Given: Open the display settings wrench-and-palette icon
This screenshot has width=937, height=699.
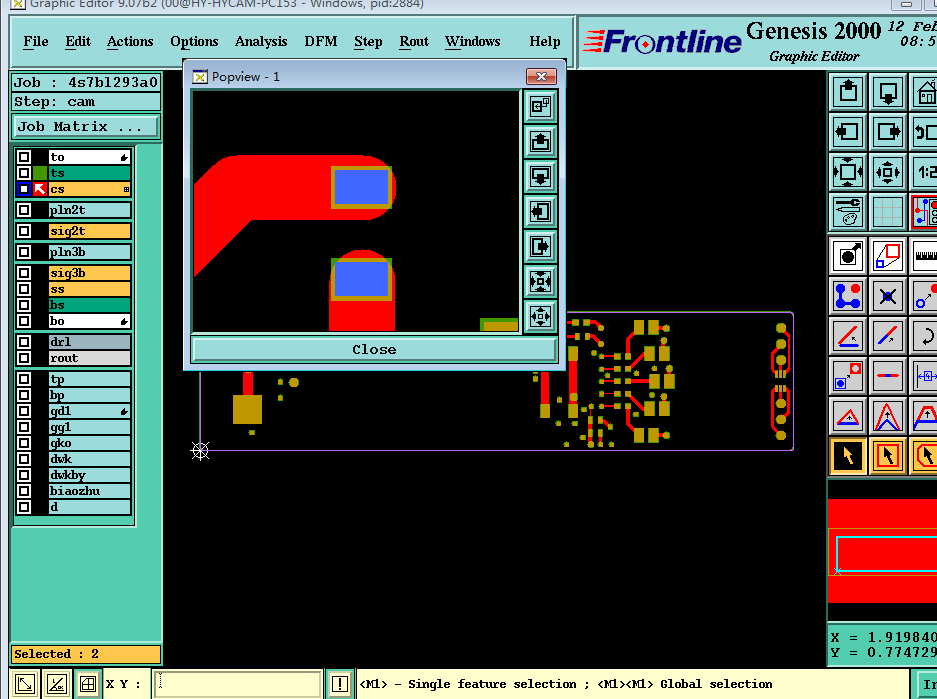Looking at the screenshot, I should (x=848, y=212).
